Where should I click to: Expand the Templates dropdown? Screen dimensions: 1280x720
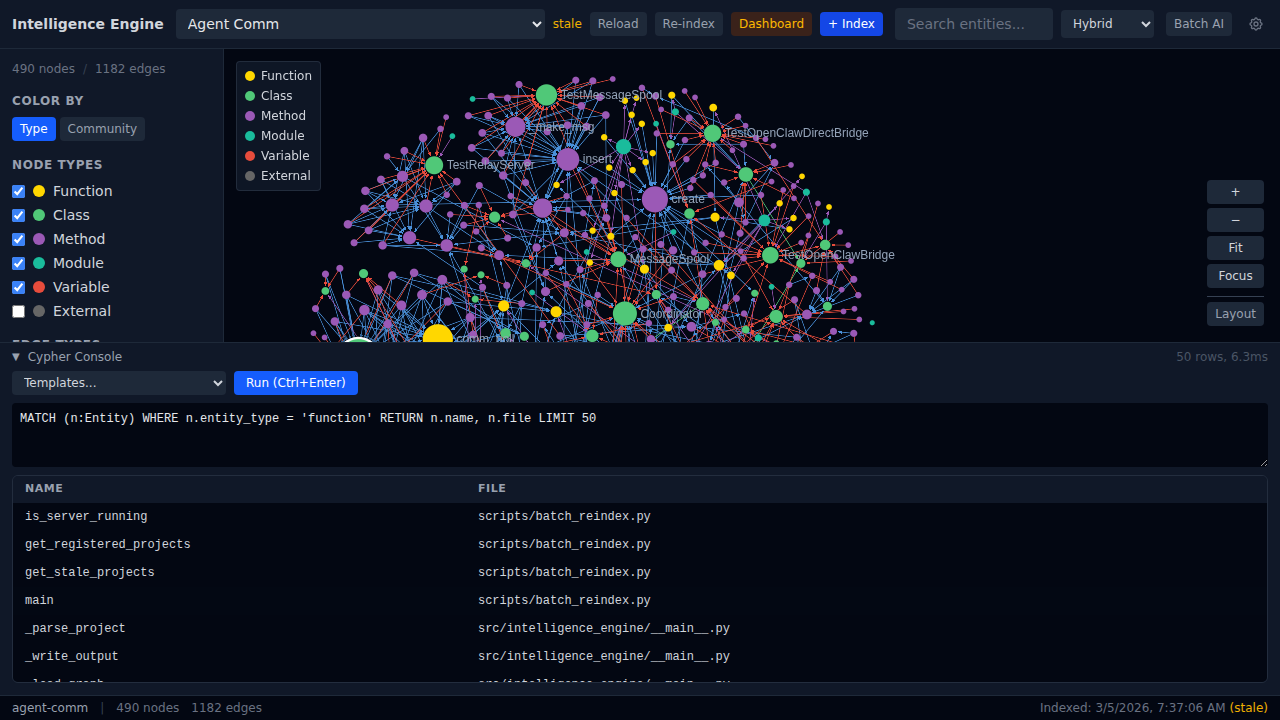[x=119, y=383]
